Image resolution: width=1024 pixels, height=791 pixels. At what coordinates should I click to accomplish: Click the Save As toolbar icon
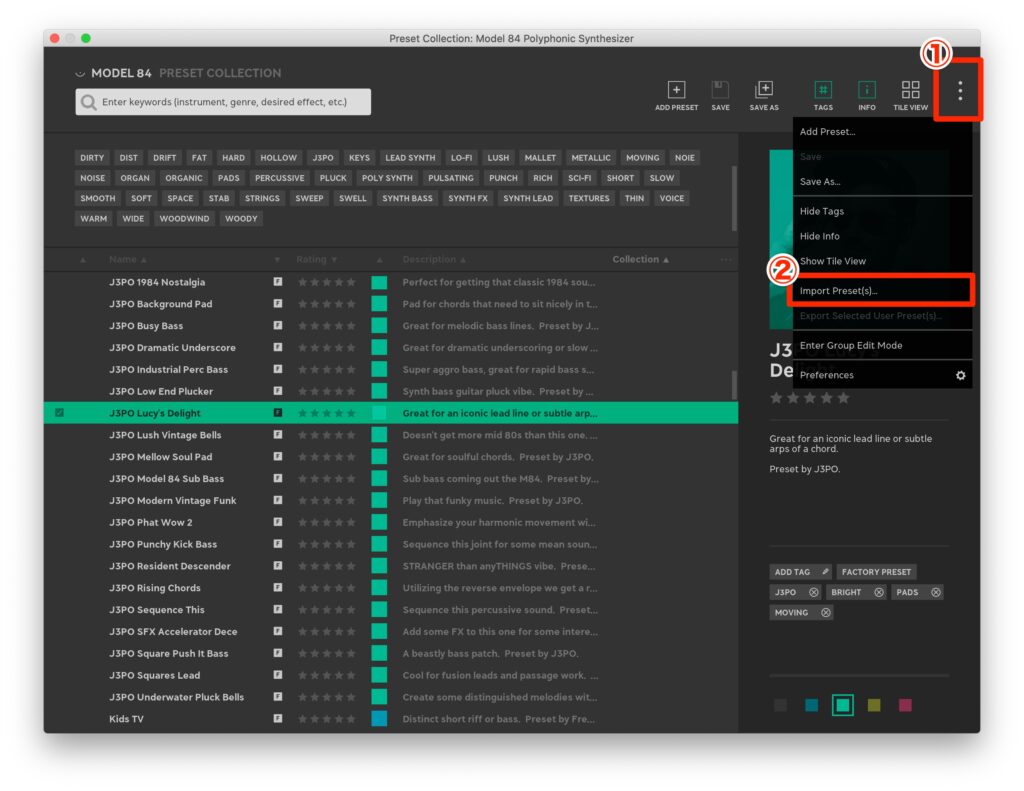tap(763, 91)
